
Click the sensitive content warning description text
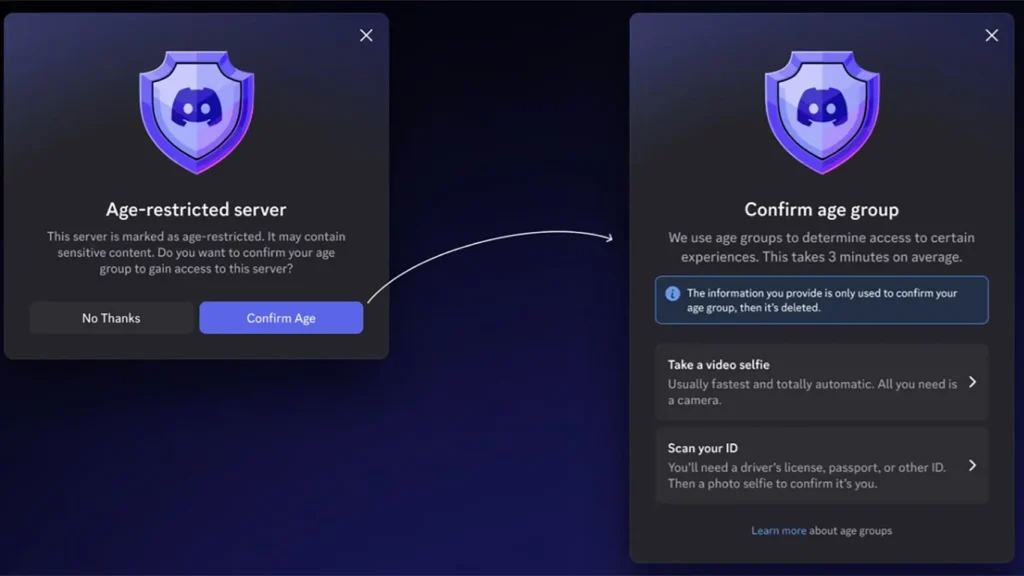[196, 252]
